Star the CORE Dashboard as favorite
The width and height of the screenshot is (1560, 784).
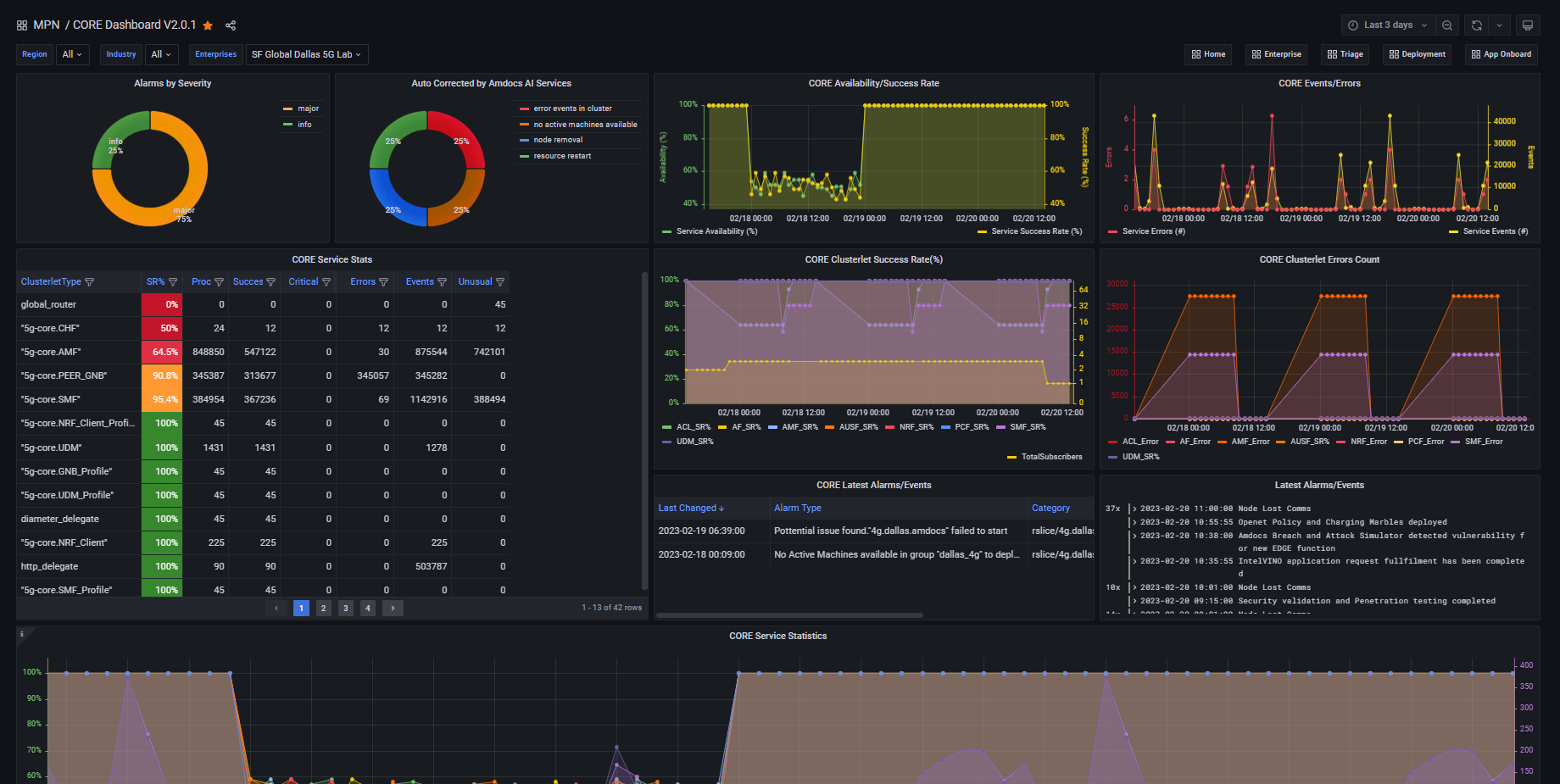point(208,25)
